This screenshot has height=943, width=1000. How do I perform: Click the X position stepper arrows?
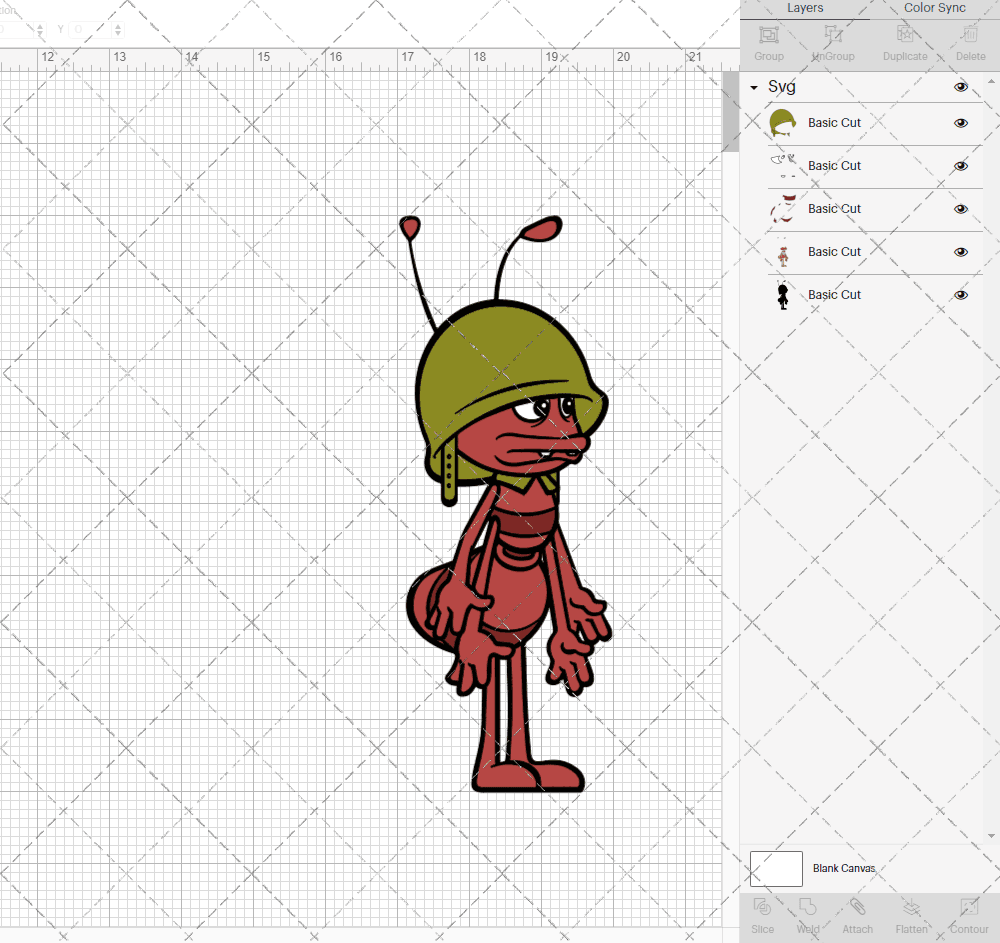click(x=40, y=30)
